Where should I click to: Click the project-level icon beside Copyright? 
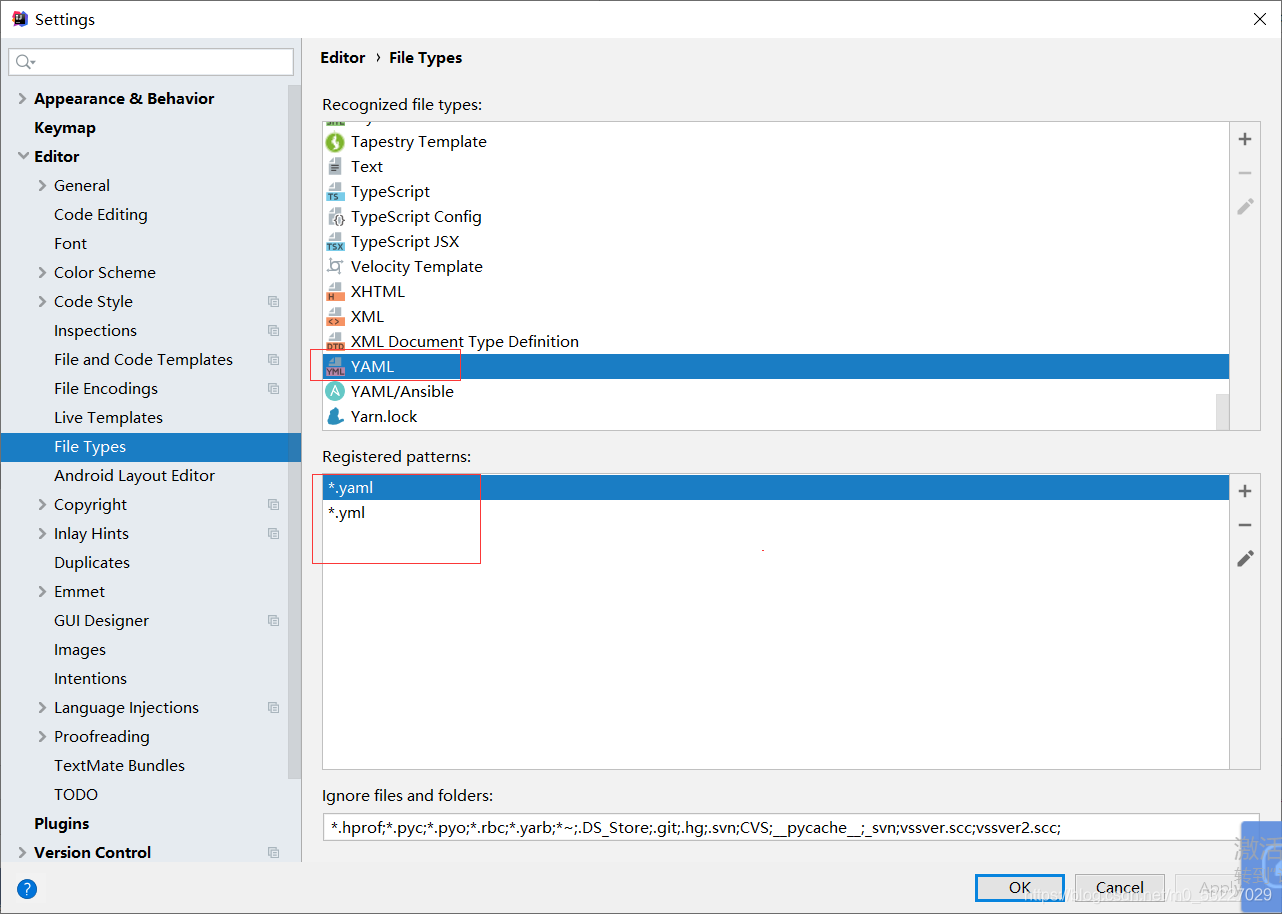pyautogui.click(x=273, y=504)
